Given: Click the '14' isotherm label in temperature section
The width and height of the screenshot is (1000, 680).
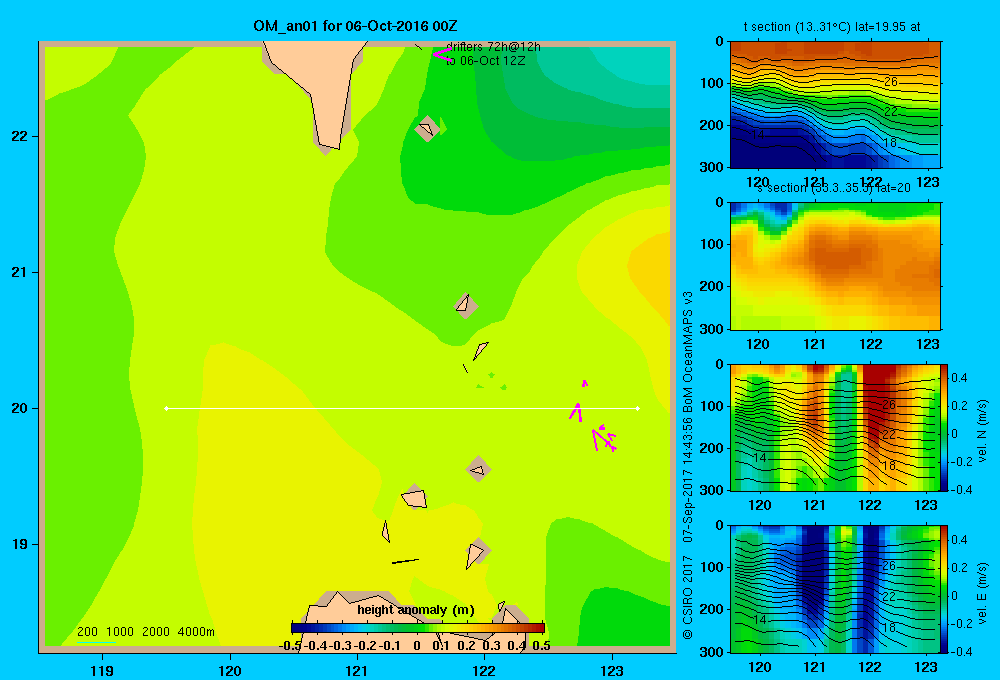Looking at the screenshot, I should [x=758, y=135].
